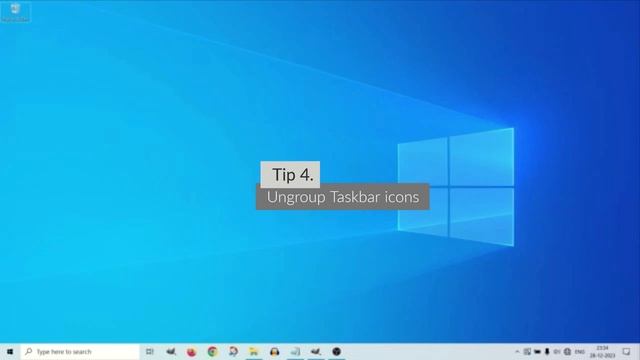Show hidden system tray icons
640x360 pixels.
point(517,351)
